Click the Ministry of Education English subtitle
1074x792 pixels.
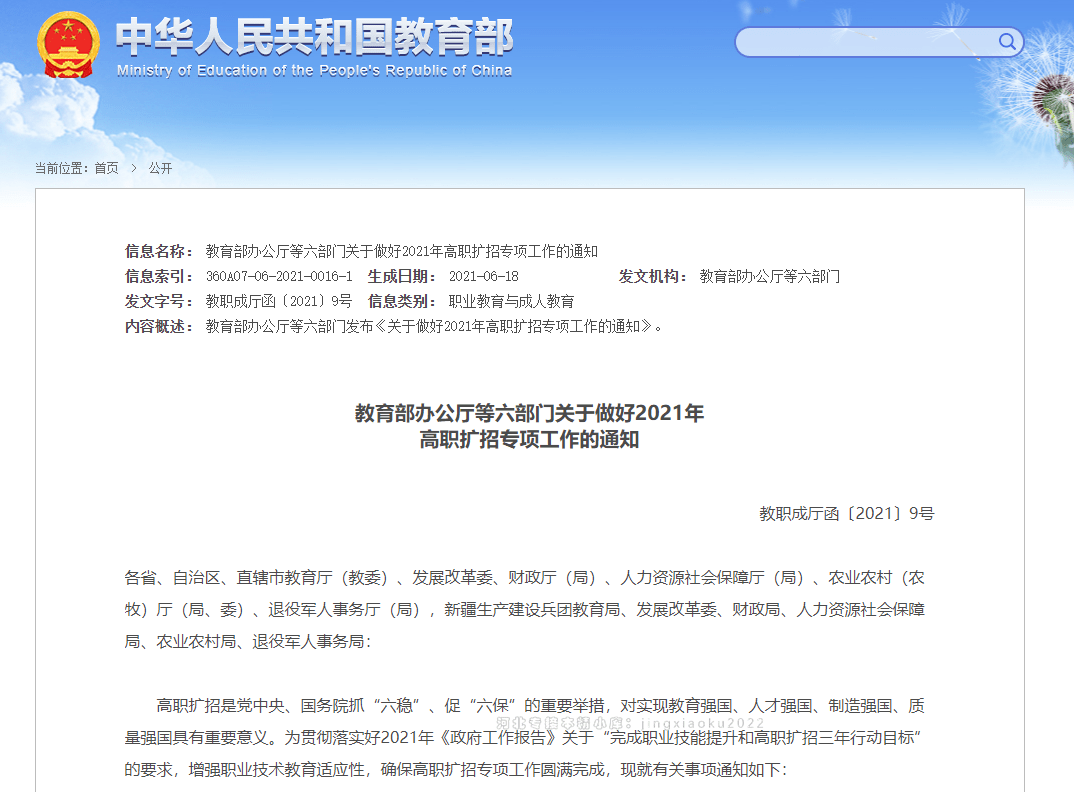(x=314, y=71)
